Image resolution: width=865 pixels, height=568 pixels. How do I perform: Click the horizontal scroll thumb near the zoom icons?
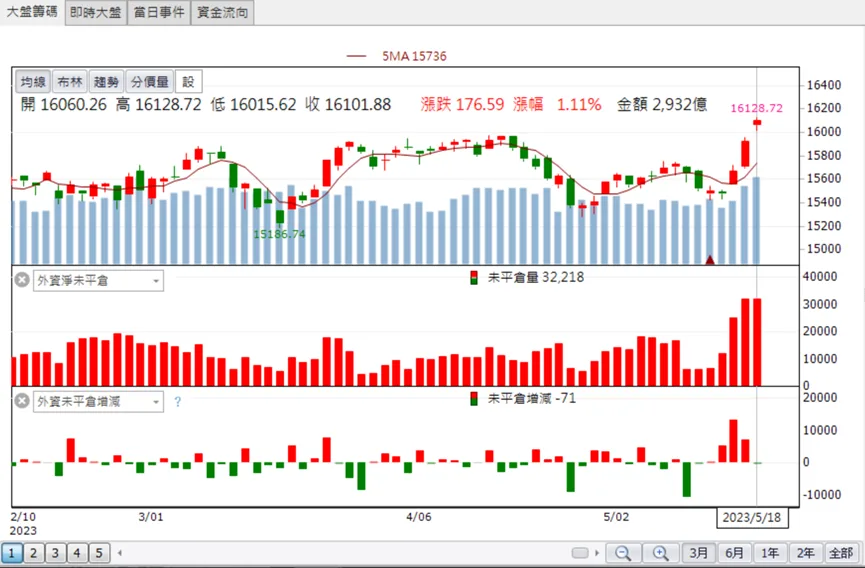pos(580,553)
